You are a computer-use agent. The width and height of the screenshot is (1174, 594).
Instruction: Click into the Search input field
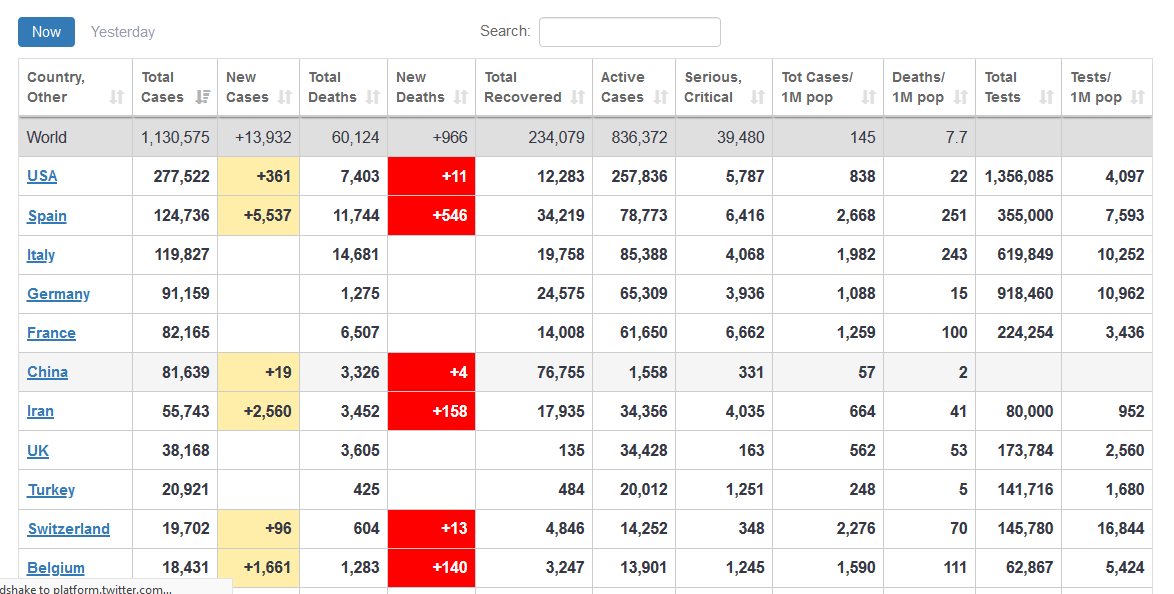pyautogui.click(x=629, y=32)
